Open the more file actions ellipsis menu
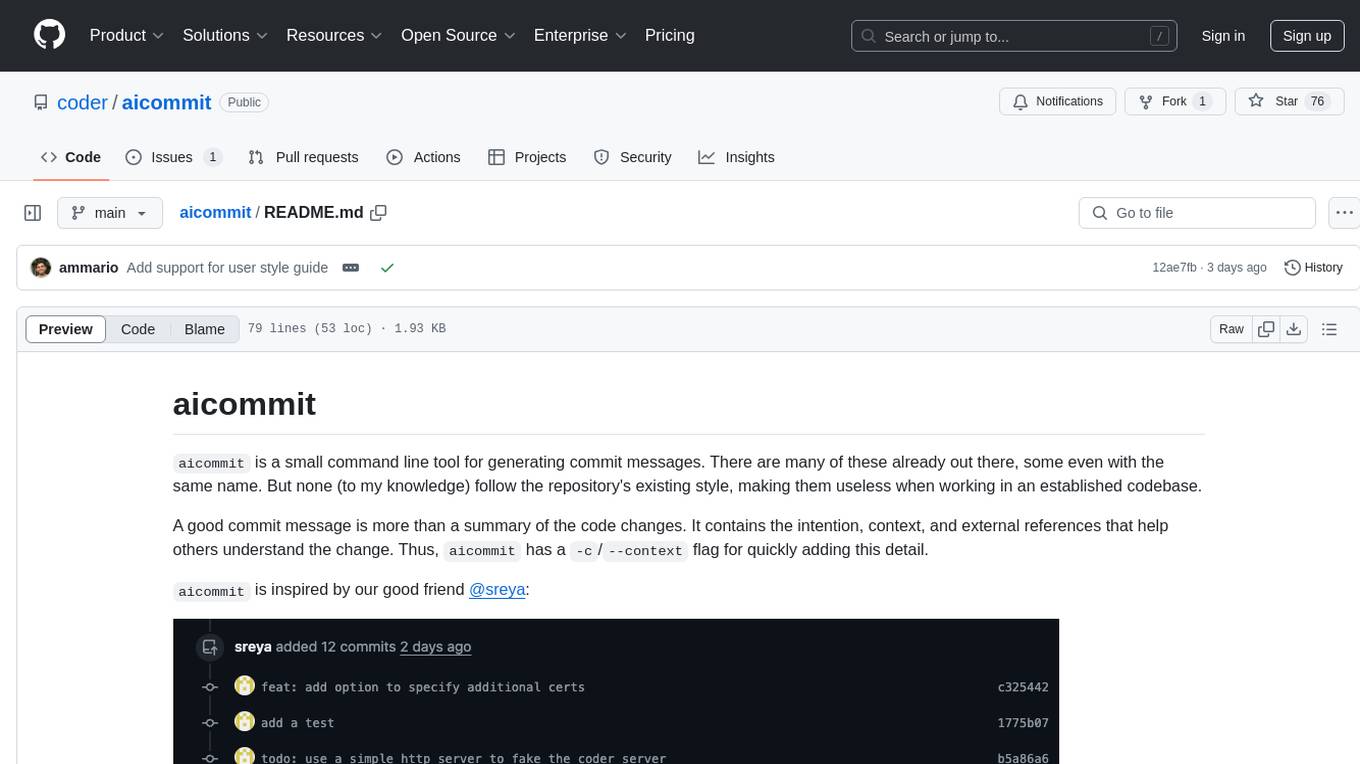The width and height of the screenshot is (1360, 764). (1345, 213)
